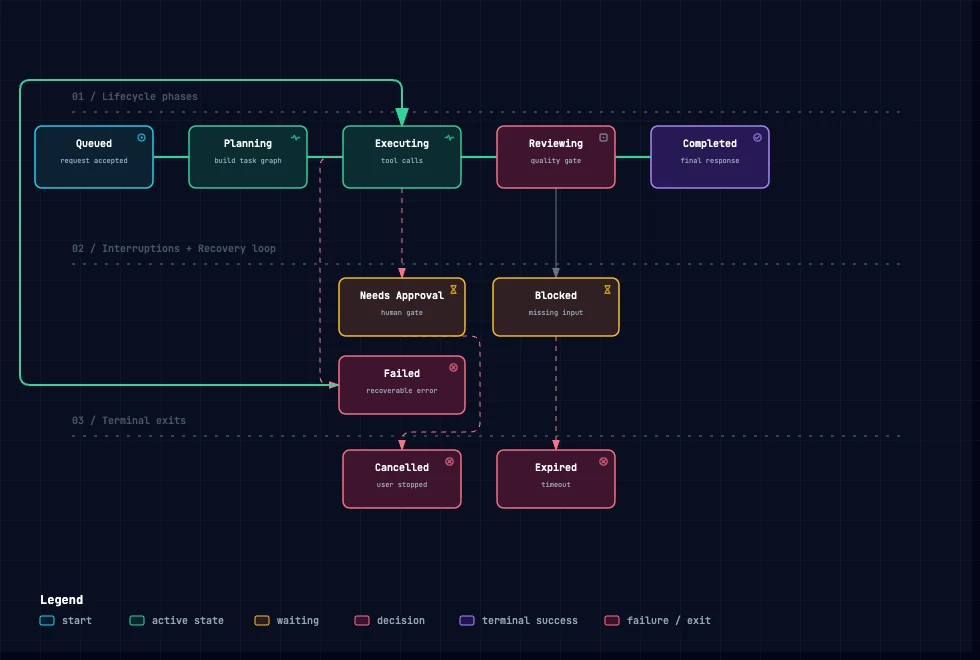
Task: Click the 'active state' legend swatch
Action: coord(137,621)
